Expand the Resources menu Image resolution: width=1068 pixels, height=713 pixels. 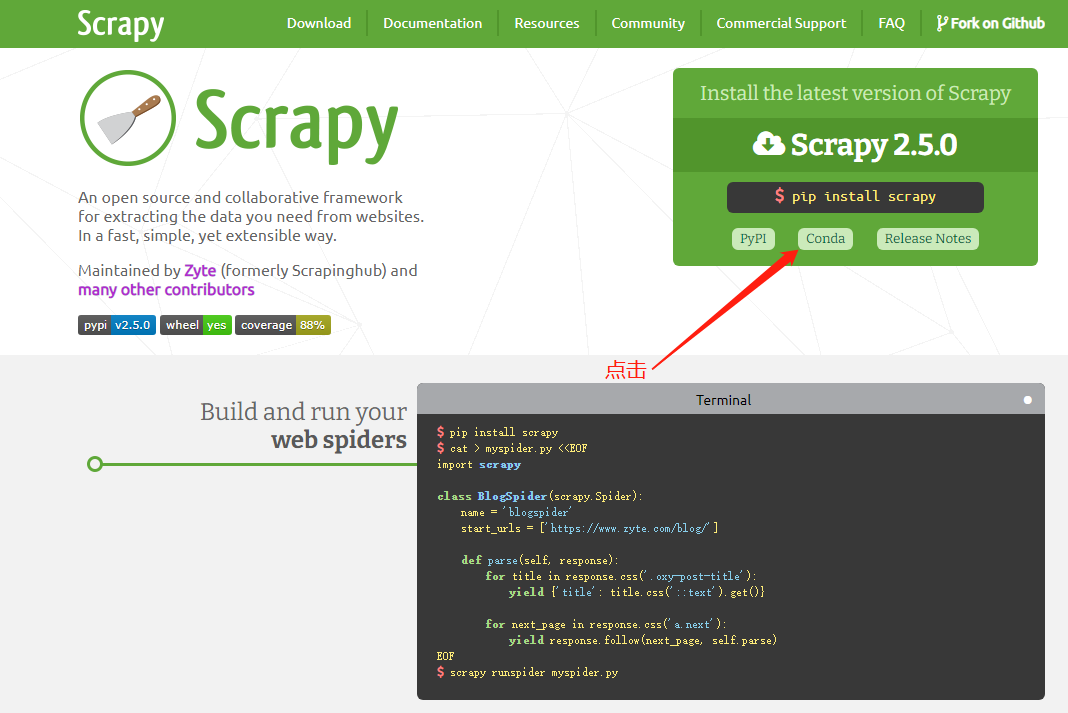pos(547,22)
